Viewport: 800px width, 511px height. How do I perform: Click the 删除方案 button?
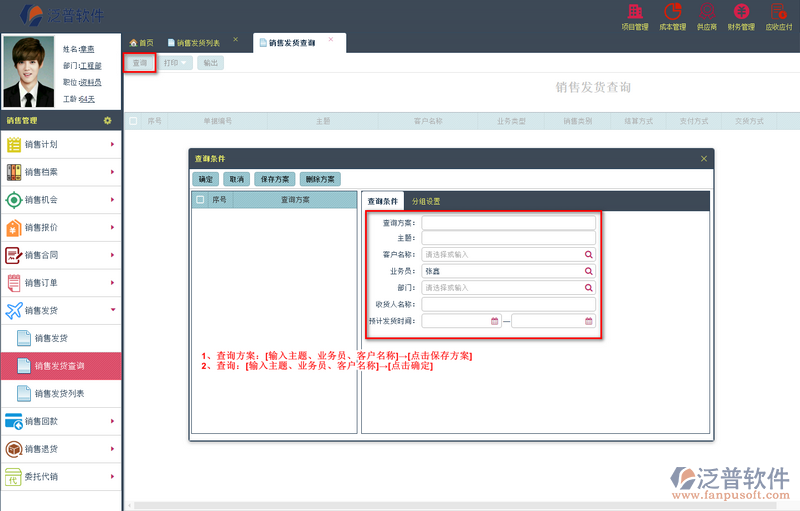pos(320,179)
